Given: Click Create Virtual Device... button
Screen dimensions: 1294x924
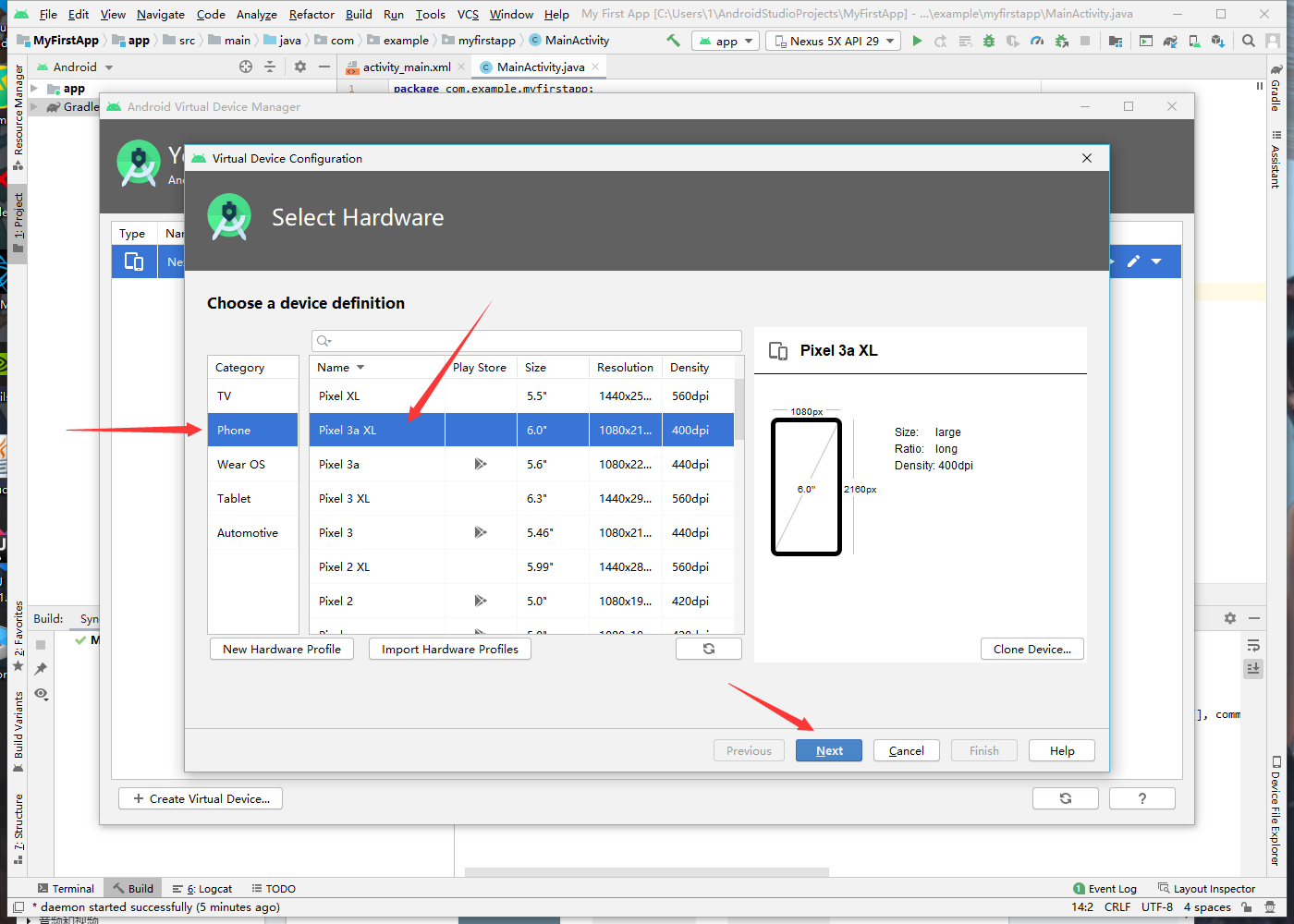Looking at the screenshot, I should coord(201,798).
